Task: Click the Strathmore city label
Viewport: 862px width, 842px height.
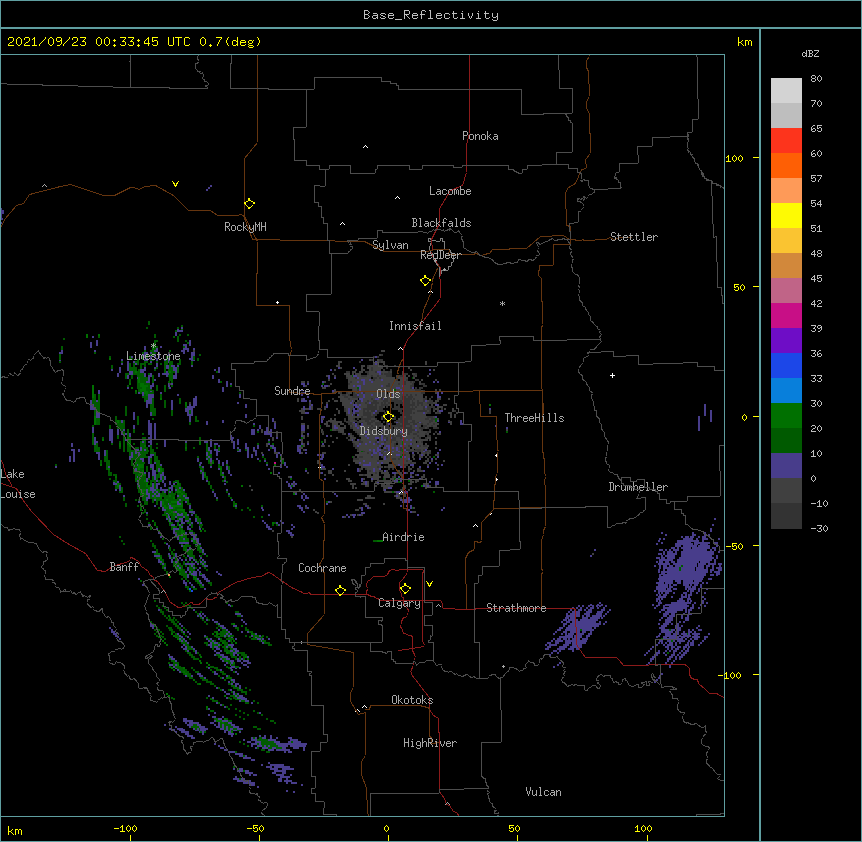Action: click(516, 608)
